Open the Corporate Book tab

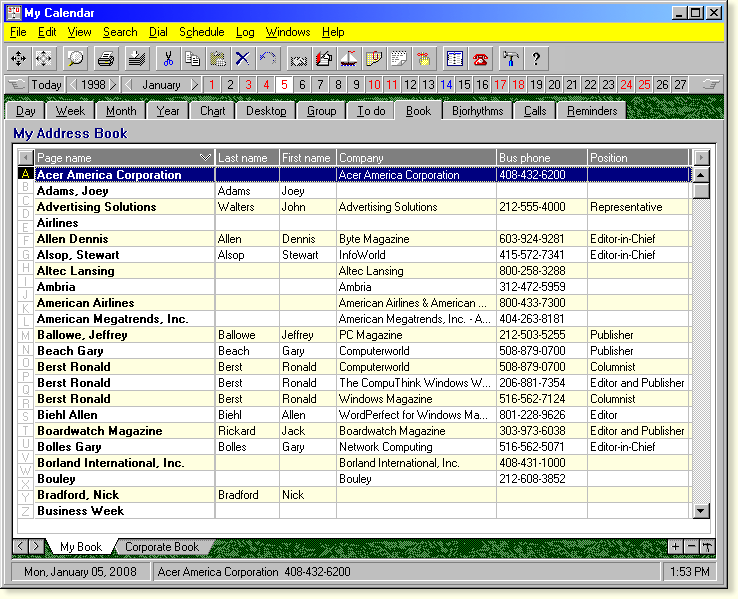click(162, 547)
